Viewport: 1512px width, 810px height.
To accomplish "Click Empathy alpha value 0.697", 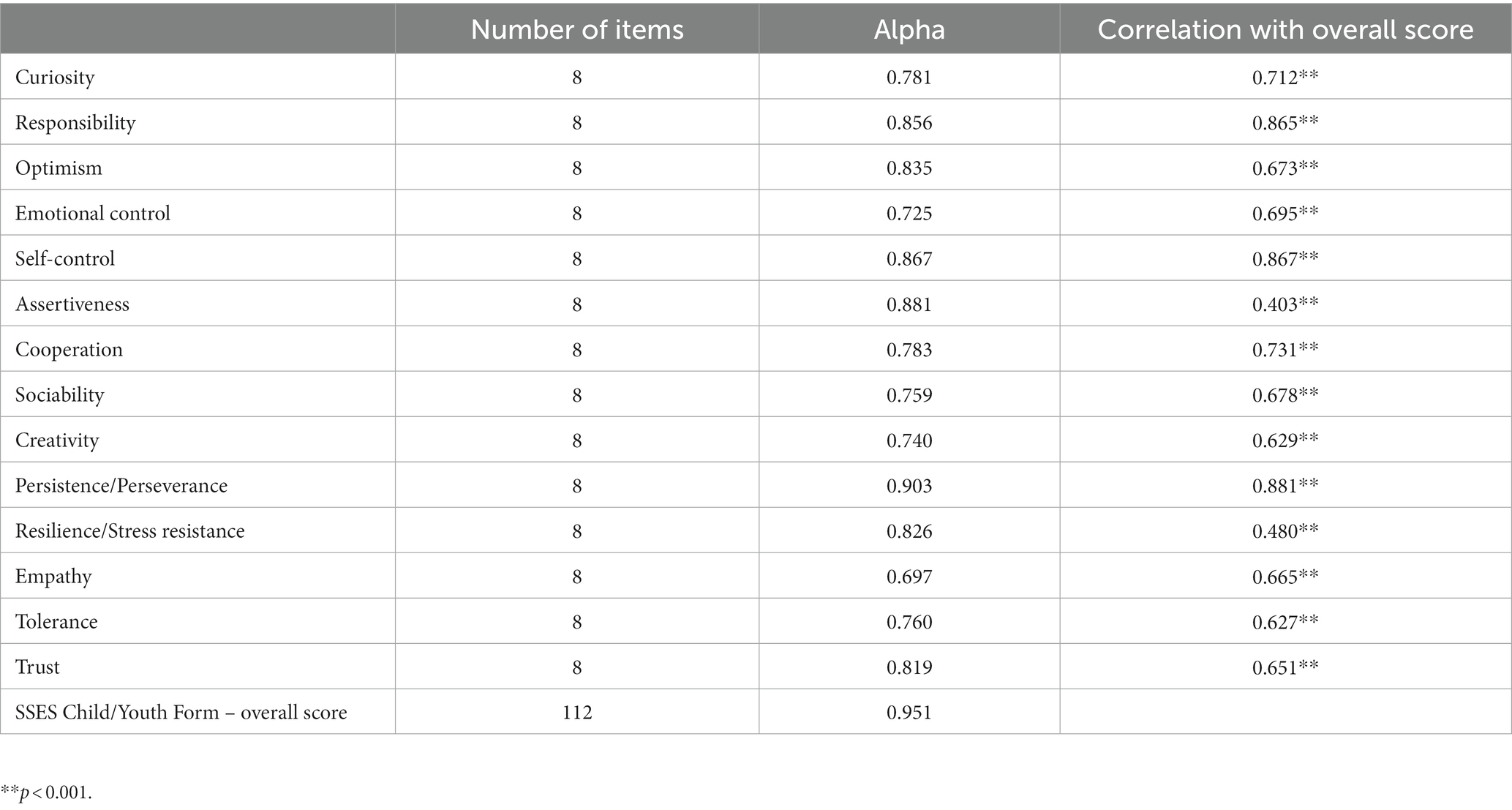I will (x=909, y=577).
